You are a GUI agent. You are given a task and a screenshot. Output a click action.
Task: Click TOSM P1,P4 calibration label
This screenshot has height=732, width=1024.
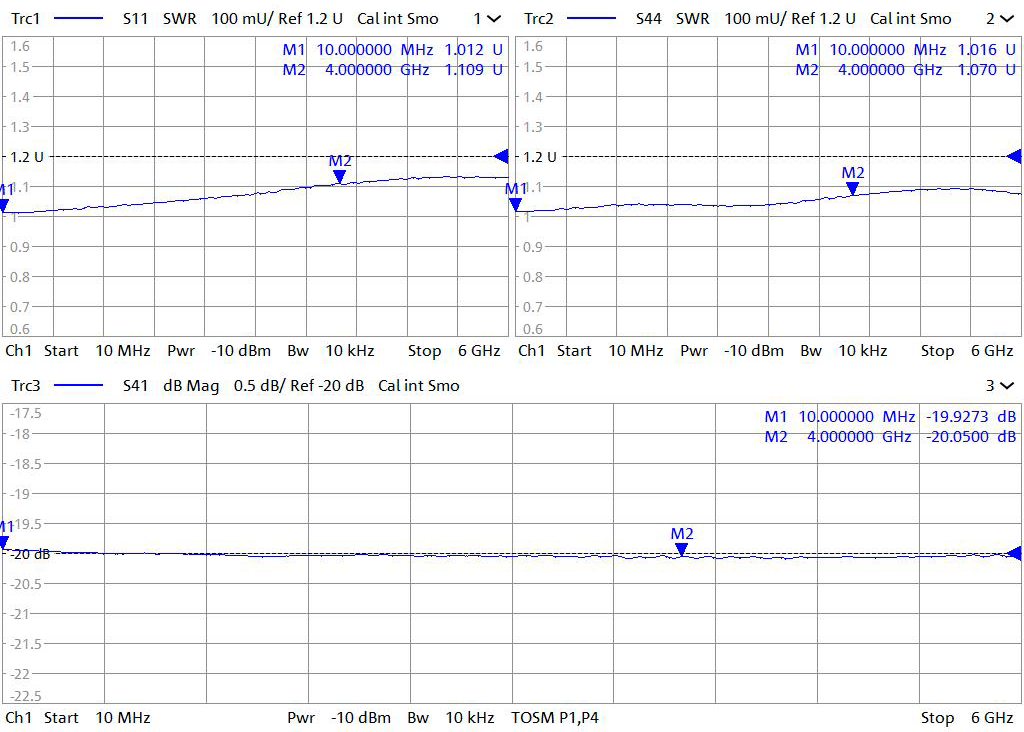[555, 718]
